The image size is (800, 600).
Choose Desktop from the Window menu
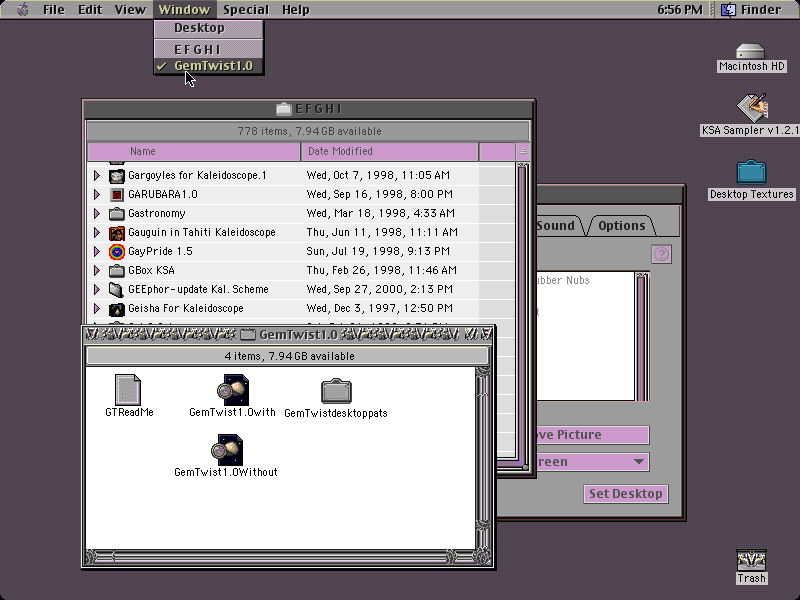tap(209, 28)
